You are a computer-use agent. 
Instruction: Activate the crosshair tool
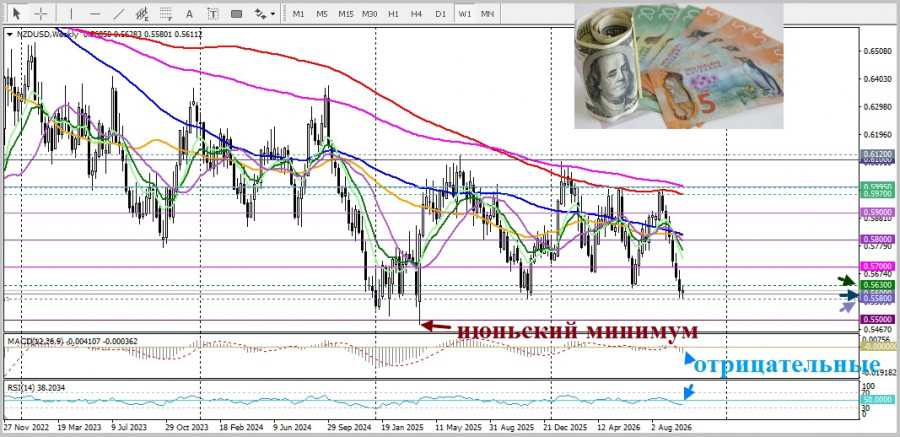41,13
